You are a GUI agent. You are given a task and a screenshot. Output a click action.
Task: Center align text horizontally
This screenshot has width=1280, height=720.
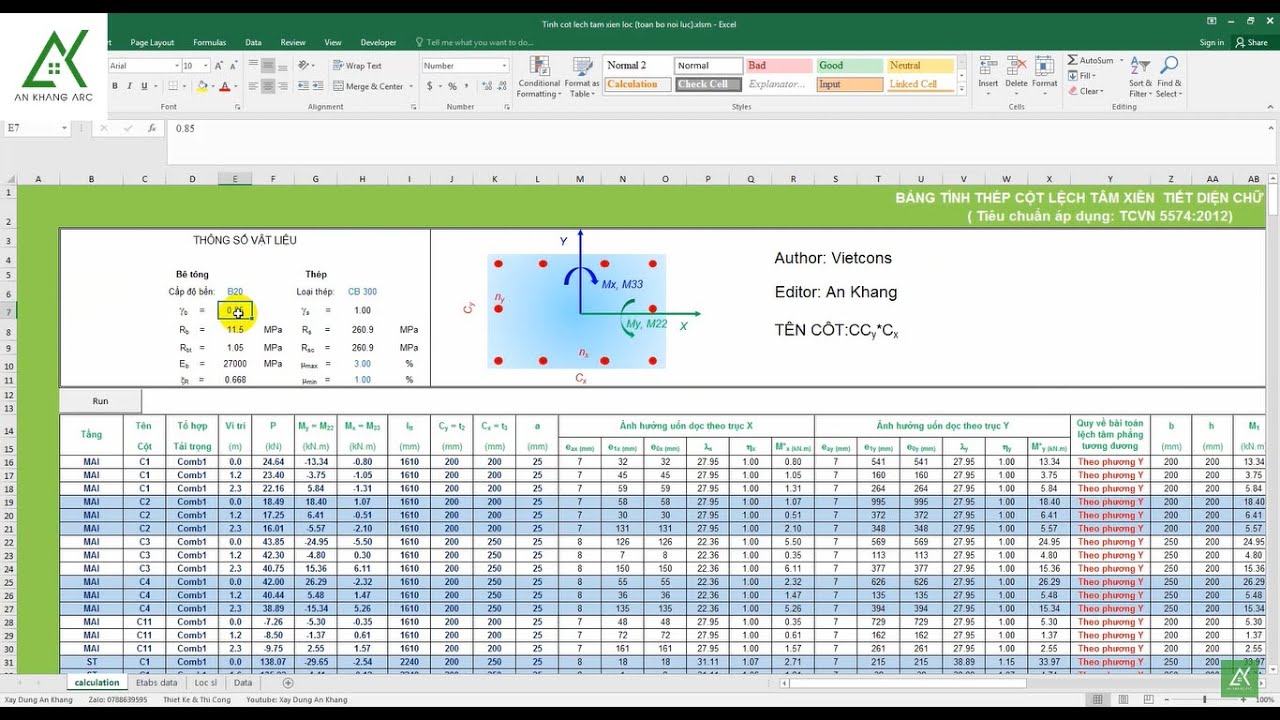click(268, 86)
